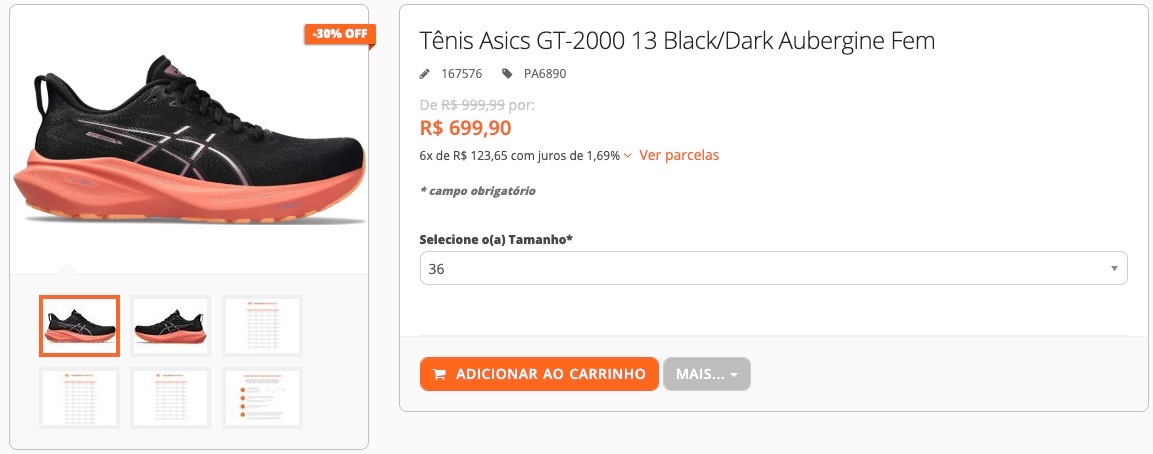Click the tag icon beside PA6890
The height and width of the screenshot is (454, 1153).
pos(507,73)
